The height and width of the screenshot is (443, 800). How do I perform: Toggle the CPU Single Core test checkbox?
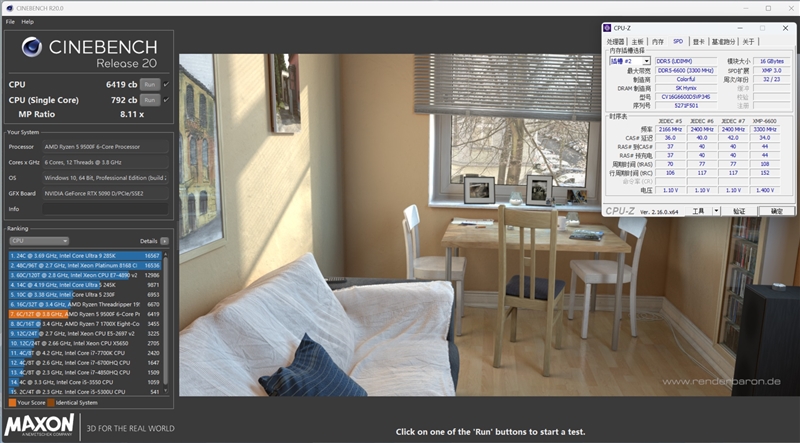pyautogui.click(x=166, y=100)
